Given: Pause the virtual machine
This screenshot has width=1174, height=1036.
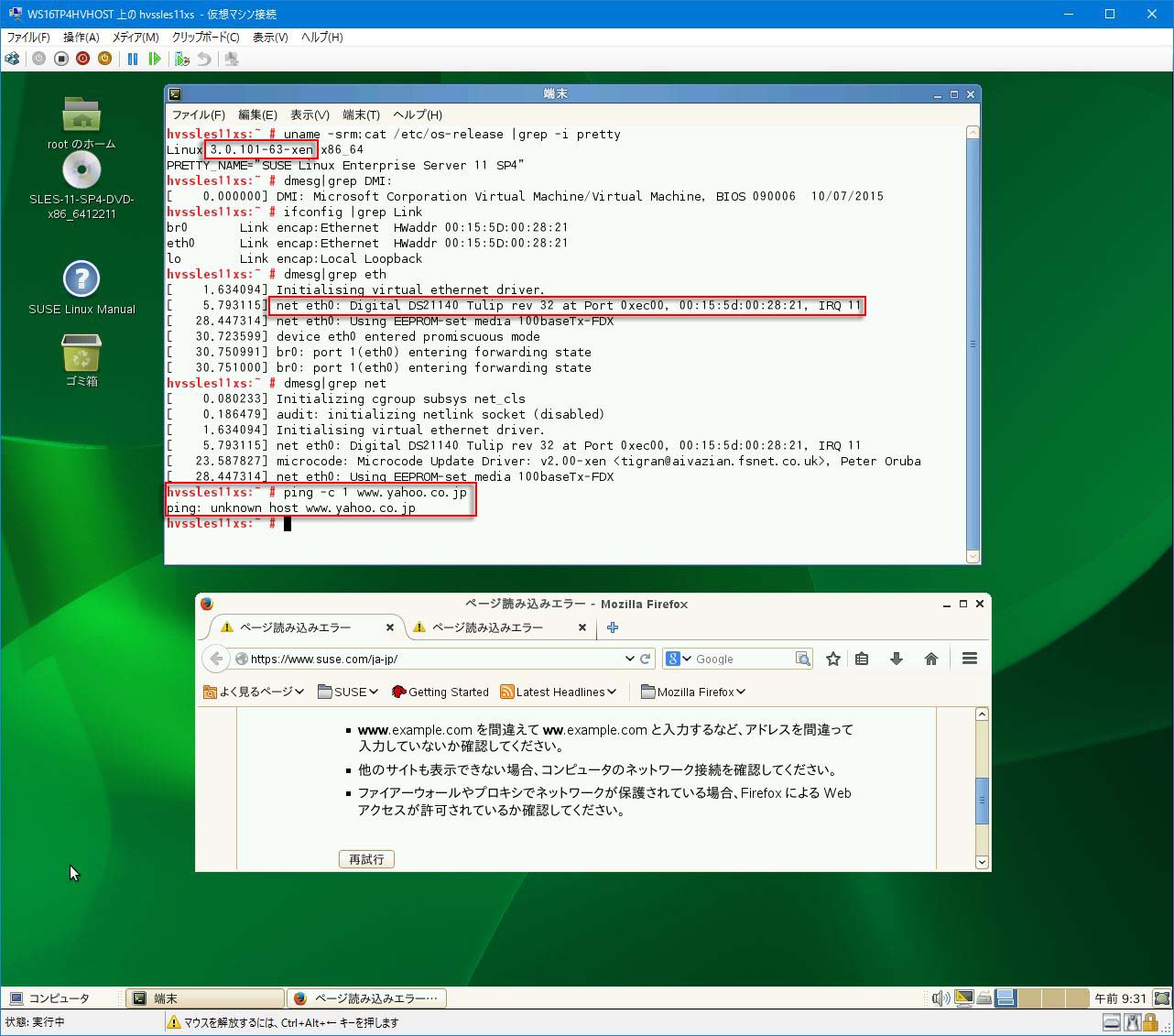Looking at the screenshot, I should [133, 59].
